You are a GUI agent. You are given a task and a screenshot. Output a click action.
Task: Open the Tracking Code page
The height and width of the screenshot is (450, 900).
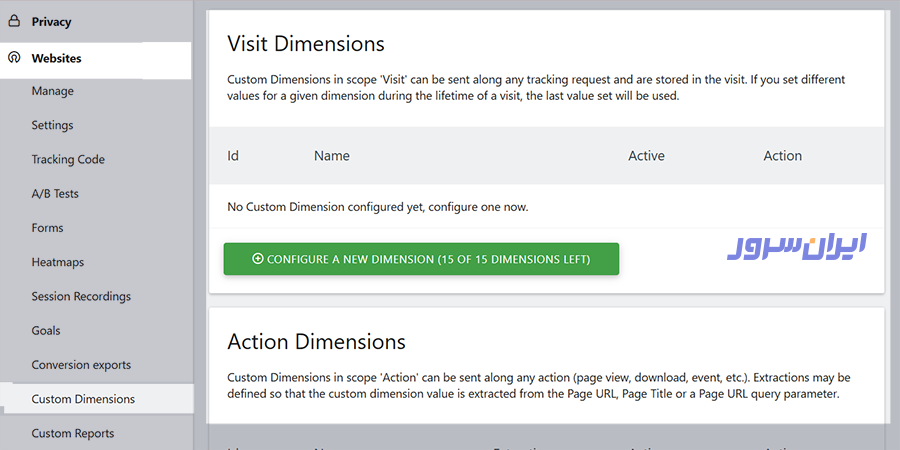click(x=68, y=159)
